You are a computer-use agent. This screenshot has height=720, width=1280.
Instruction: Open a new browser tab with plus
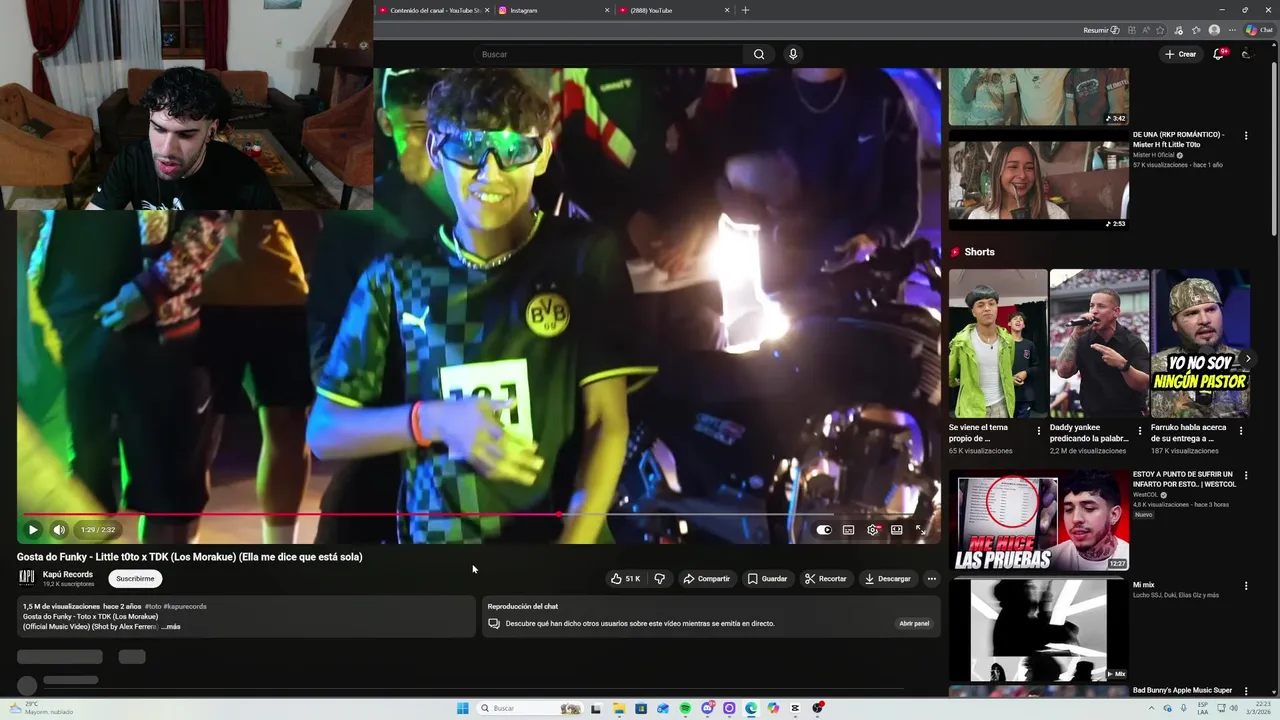745,10
